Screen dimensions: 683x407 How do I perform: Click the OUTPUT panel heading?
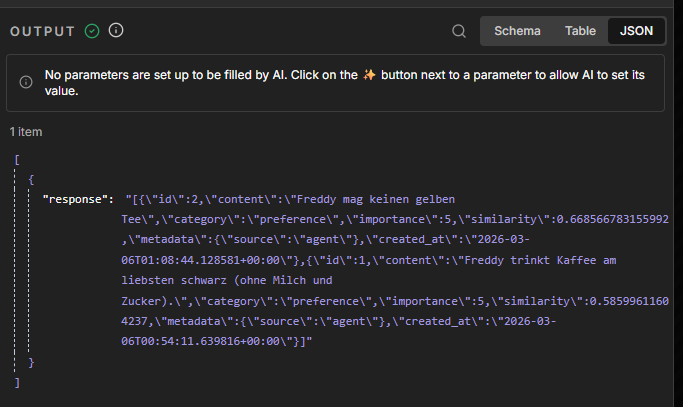[42, 31]
